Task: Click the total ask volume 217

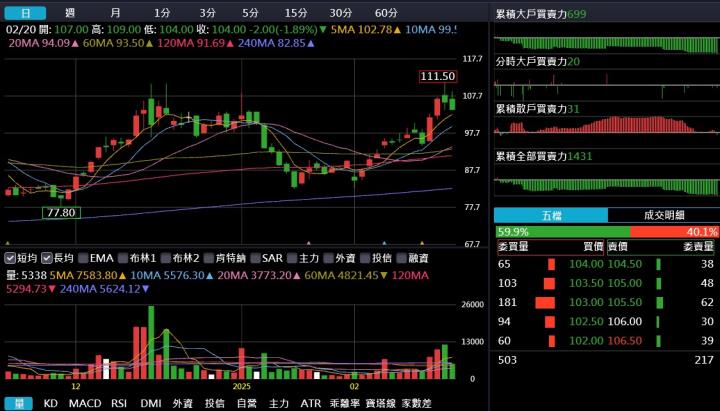Action: (x=704, y=360)
